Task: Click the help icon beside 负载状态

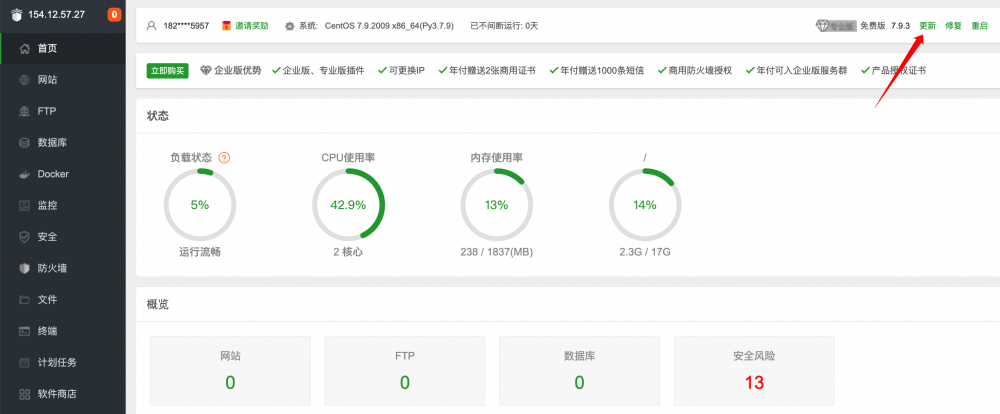Action: pyautogui.click(x=224, y=158)
